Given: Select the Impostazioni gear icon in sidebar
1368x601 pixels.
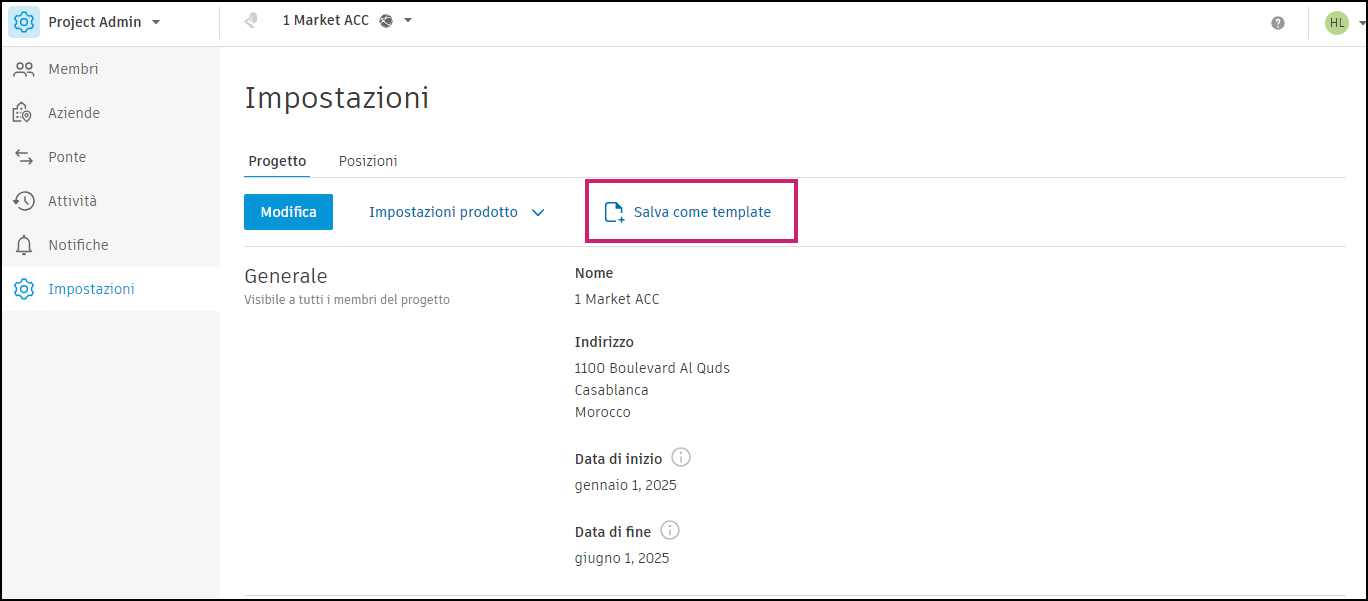Looking at the screenshot, I should [x=22, y=288].
